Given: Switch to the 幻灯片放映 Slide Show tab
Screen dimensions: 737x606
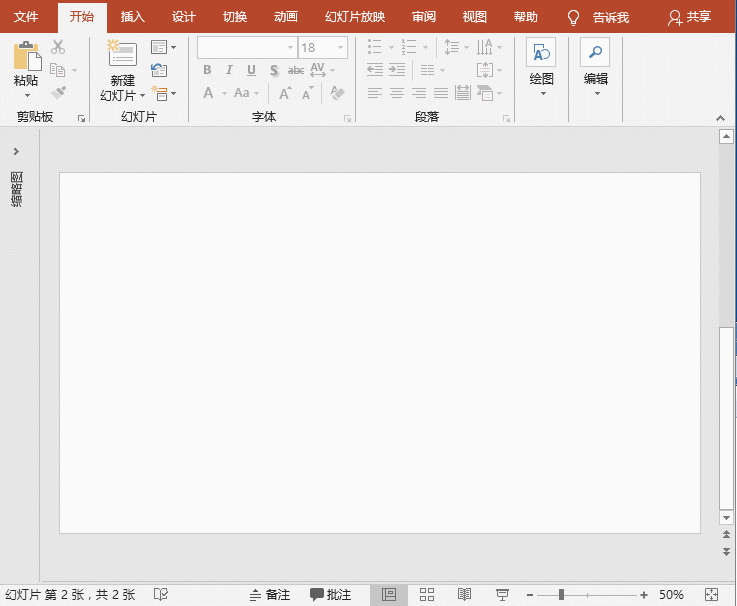Looking at the screenshot, I should pos(355,17).
